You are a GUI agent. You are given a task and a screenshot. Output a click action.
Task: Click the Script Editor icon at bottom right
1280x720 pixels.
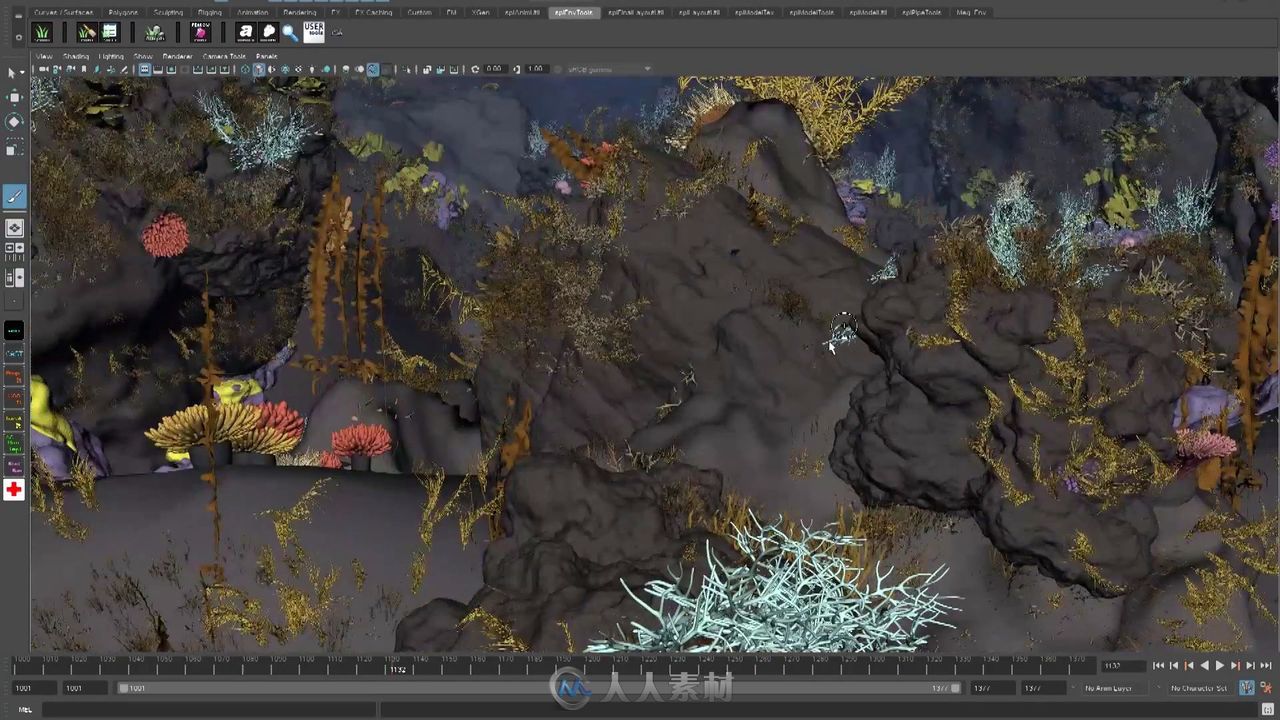(1267, 709)
